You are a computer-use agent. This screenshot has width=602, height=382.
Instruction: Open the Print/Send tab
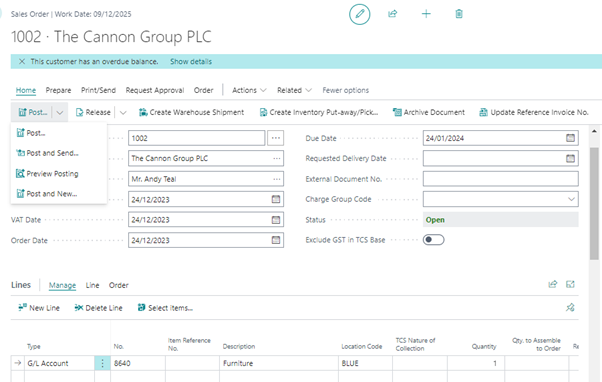coord(98,90)
